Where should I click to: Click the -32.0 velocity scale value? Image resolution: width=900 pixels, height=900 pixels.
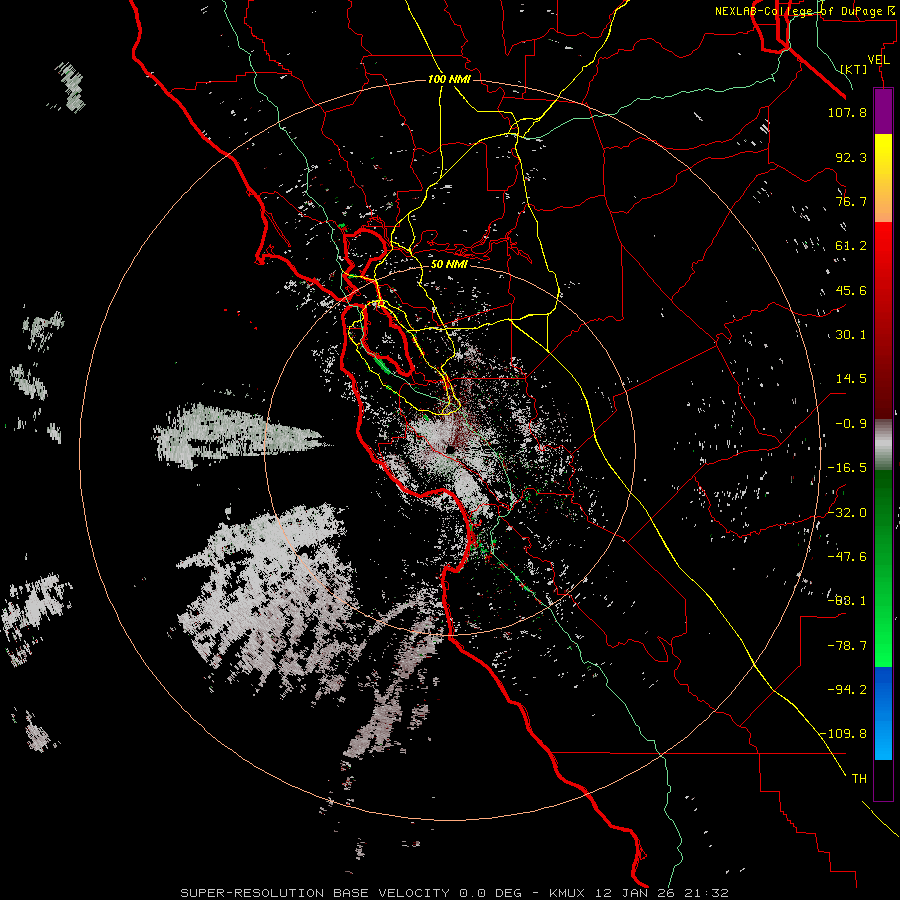click(847, 512)
